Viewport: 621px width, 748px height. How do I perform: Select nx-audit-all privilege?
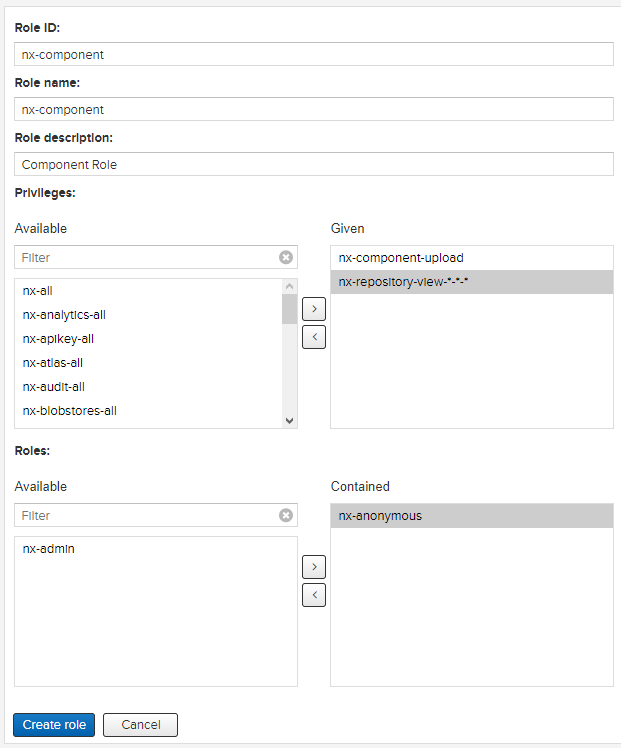(148, 387)
